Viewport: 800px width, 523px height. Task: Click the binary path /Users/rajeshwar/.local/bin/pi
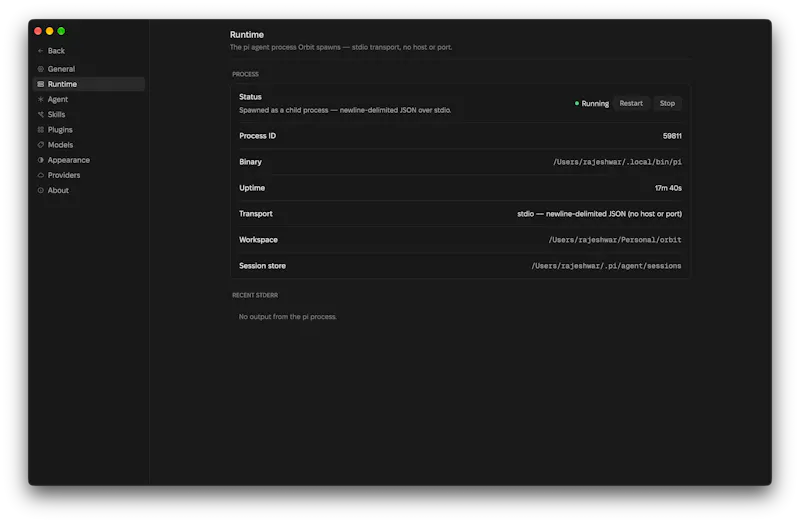pos(617,162)
